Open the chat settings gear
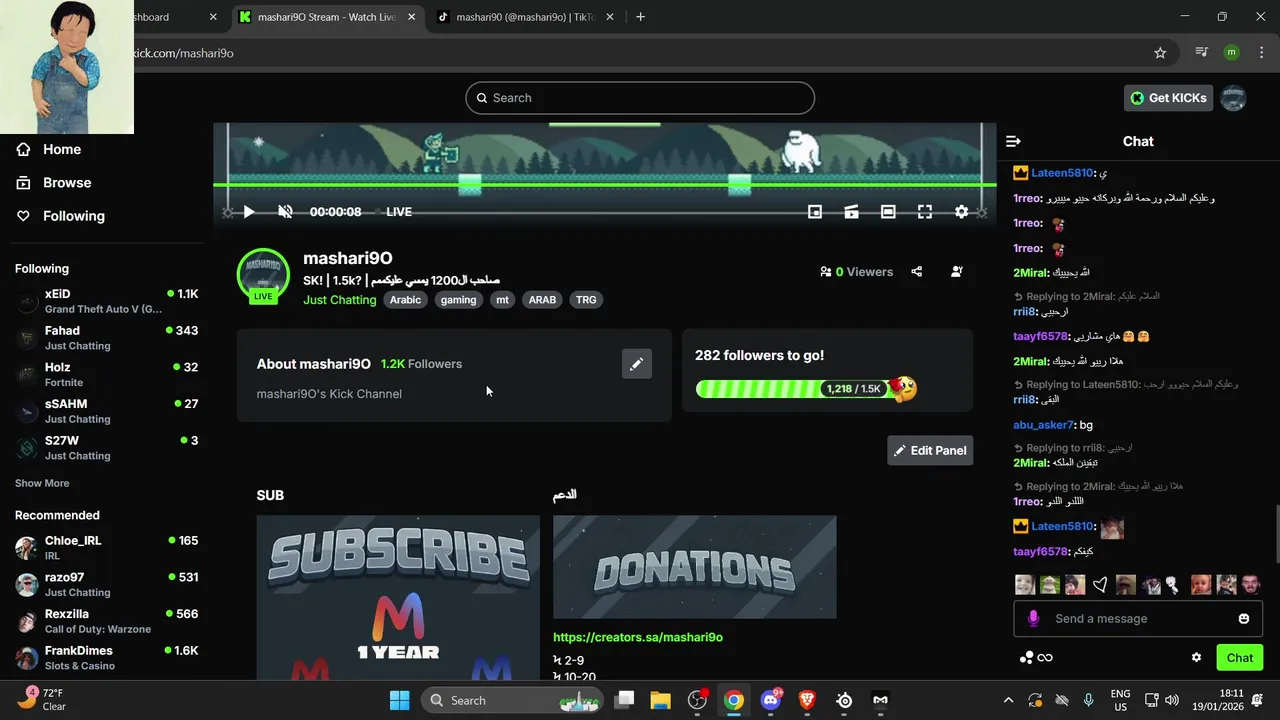Screen dimensions: 1280x720 (1196, 658)
